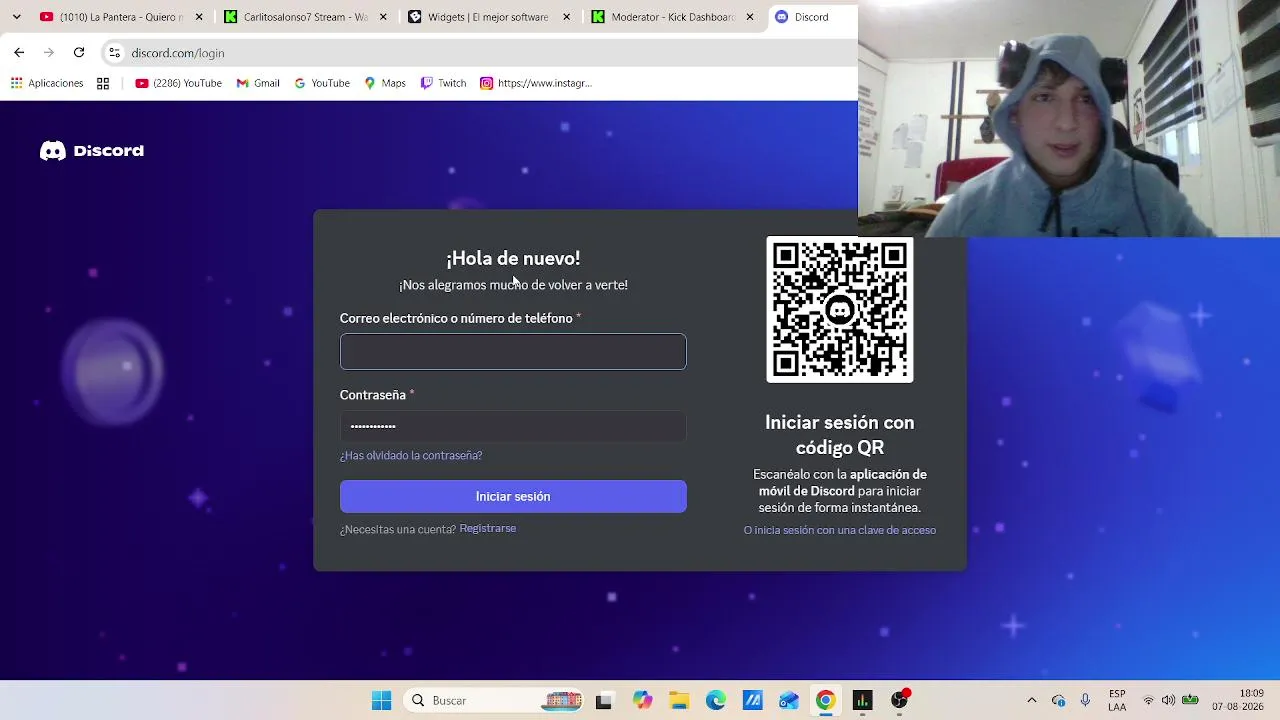The height and width of the screenshot is (720, 1280).
Task: Open the (2286) YouTube bookmark
Action: pos(178,83)
